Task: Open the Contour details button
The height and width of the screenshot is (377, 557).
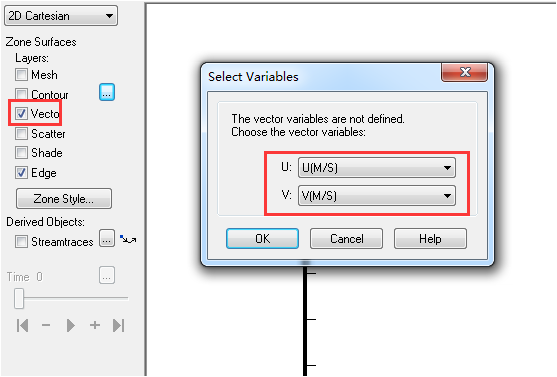Action: [x=107, y=92]
